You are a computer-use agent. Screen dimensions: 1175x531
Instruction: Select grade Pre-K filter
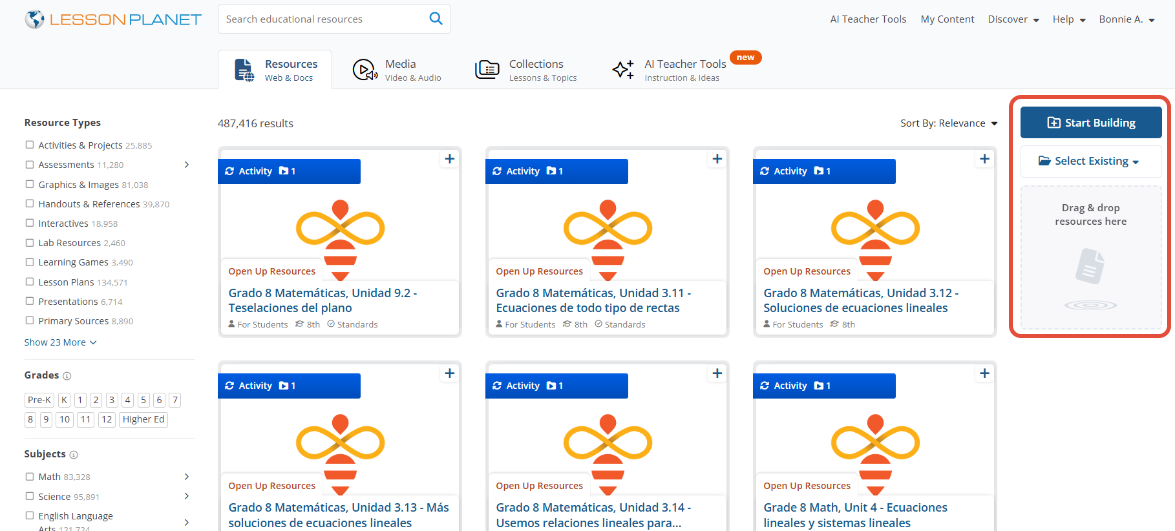[39, 400]
